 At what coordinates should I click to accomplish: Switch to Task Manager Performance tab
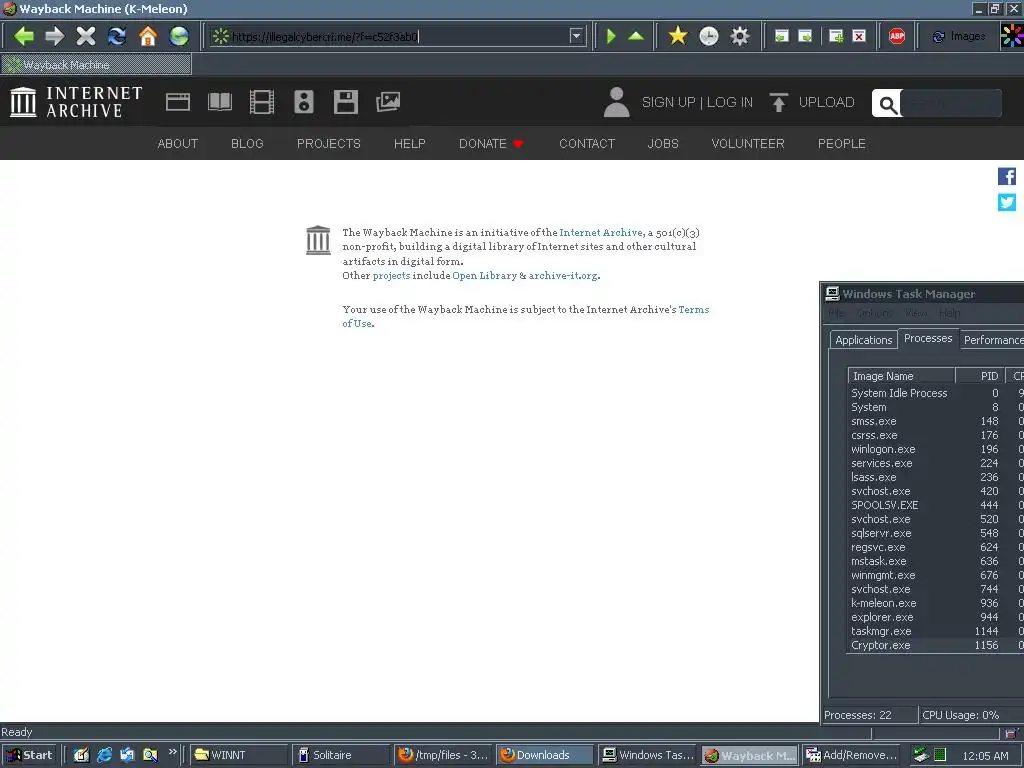[993, 340]
